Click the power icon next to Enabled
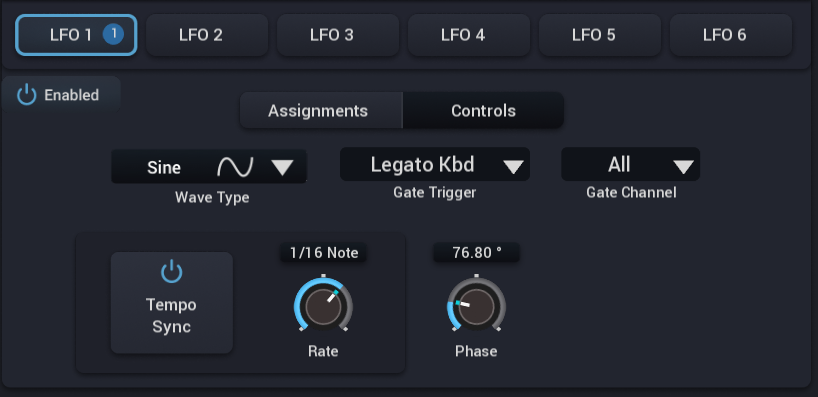The image size is (818, 397). tap(27, 95)
